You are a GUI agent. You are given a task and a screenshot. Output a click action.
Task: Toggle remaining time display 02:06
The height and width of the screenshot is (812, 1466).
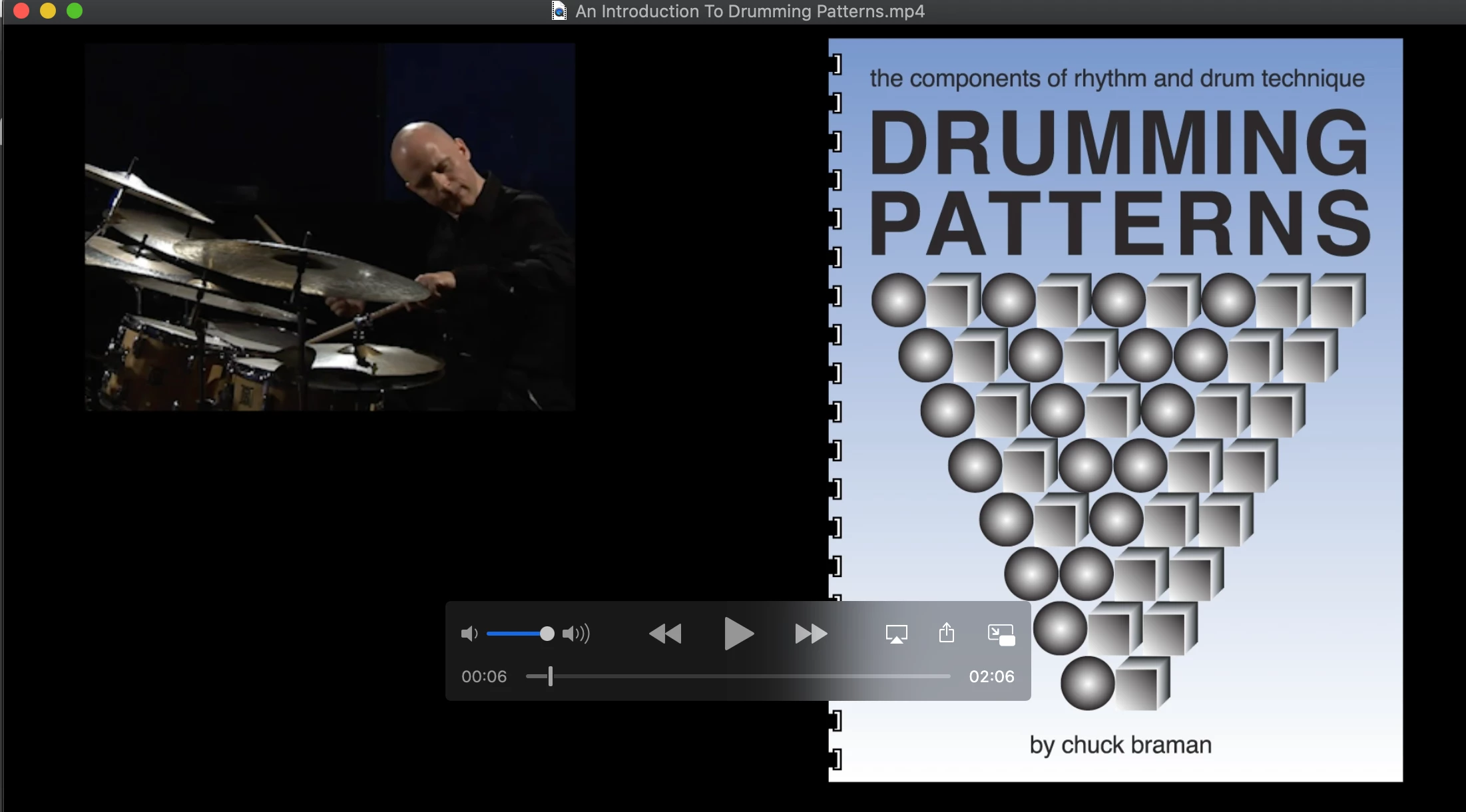(x=991, y=676)
